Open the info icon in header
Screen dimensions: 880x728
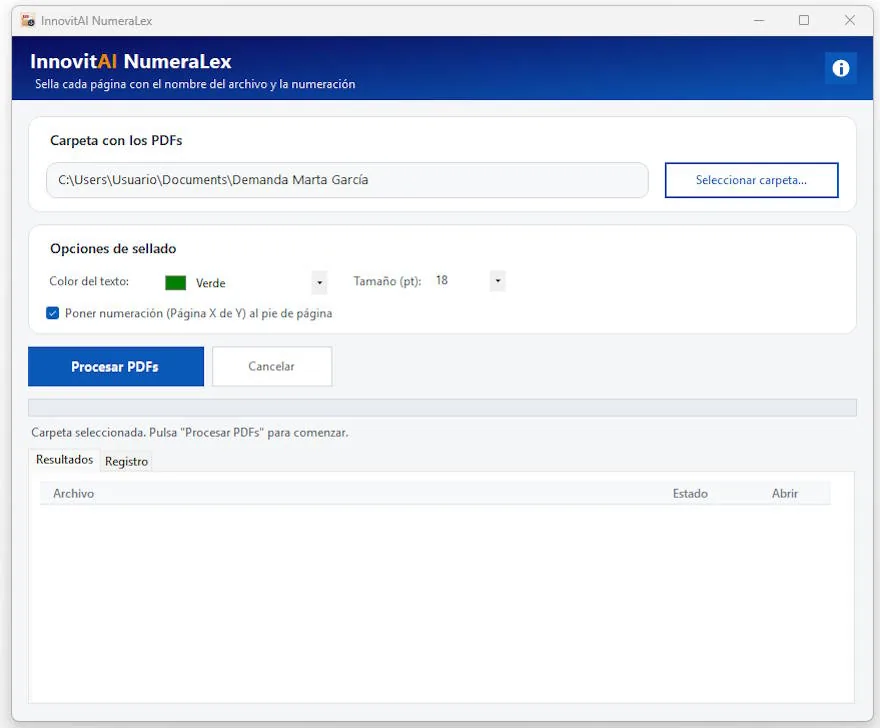840,68
